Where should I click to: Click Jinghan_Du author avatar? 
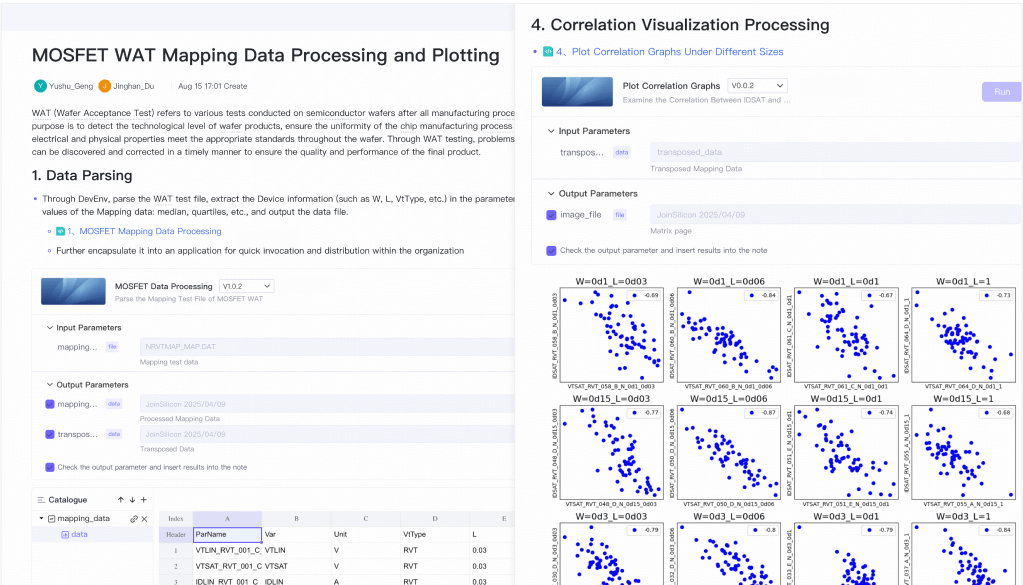point(104,85)
